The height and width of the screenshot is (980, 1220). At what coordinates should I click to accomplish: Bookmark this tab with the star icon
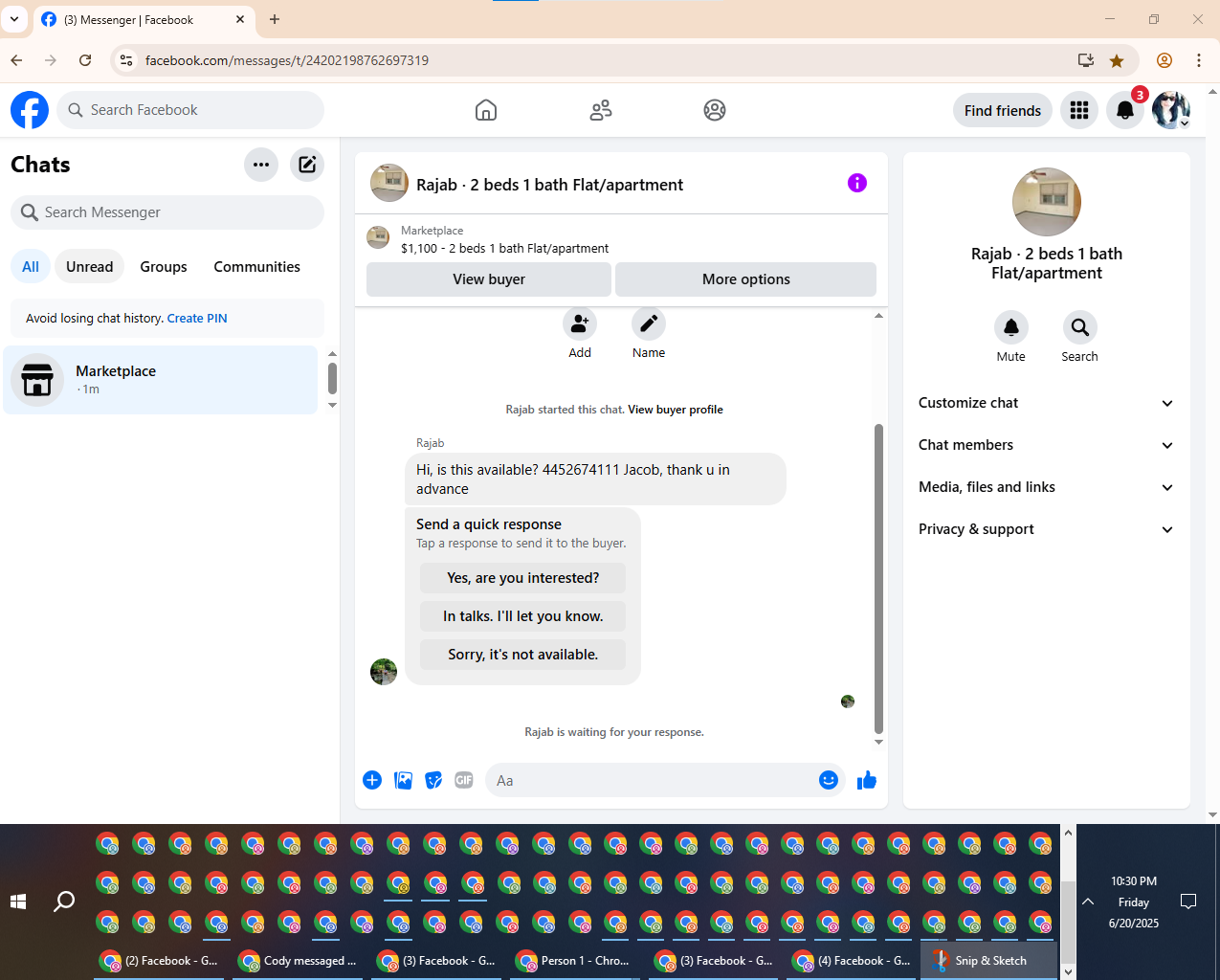coord(1117,60)
